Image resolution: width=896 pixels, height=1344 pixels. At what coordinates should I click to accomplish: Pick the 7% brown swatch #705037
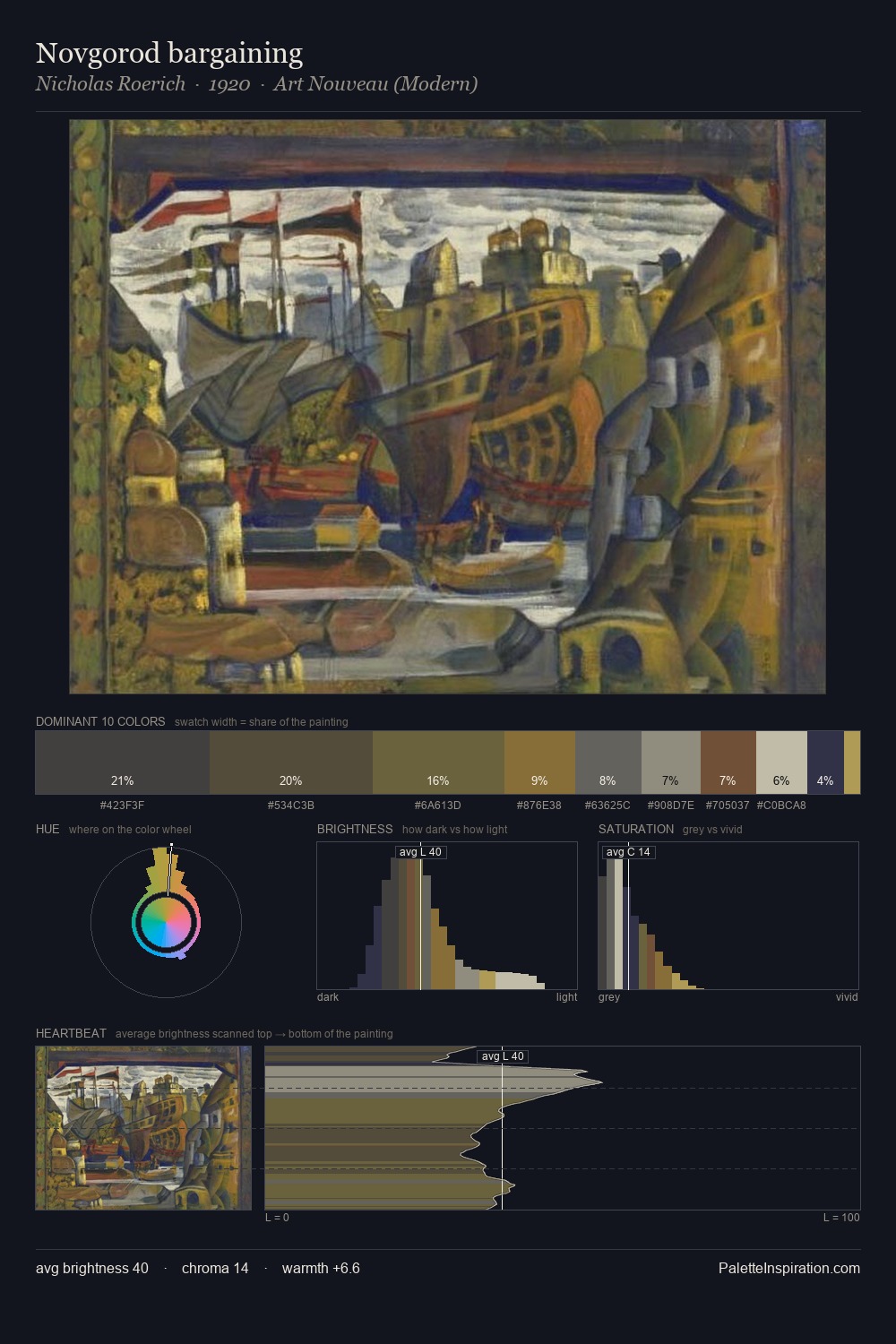[728, 762]
